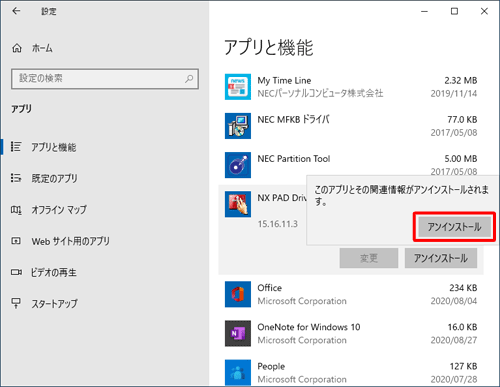Select the Web サイト用のアプリ sidebar icon
The image size is (500, 387).
[16, 241]
